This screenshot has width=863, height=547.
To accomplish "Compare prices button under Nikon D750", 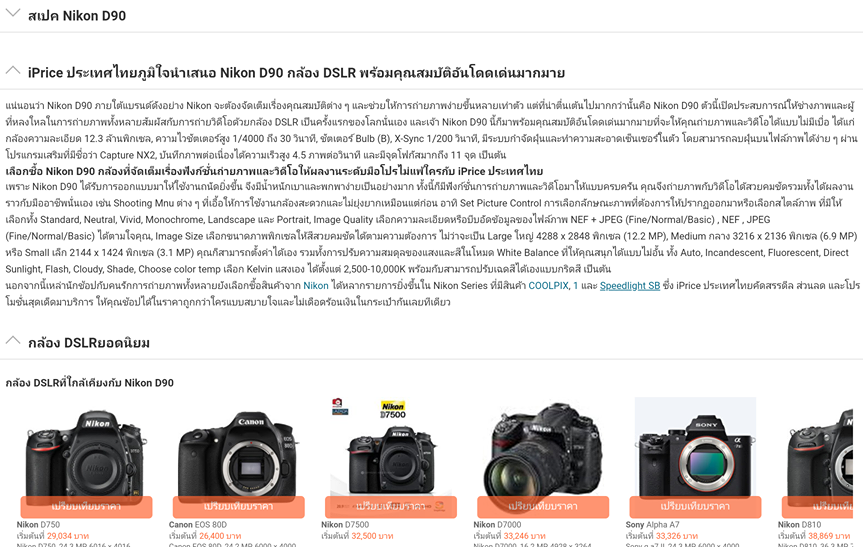I will (x=86, y=506).
